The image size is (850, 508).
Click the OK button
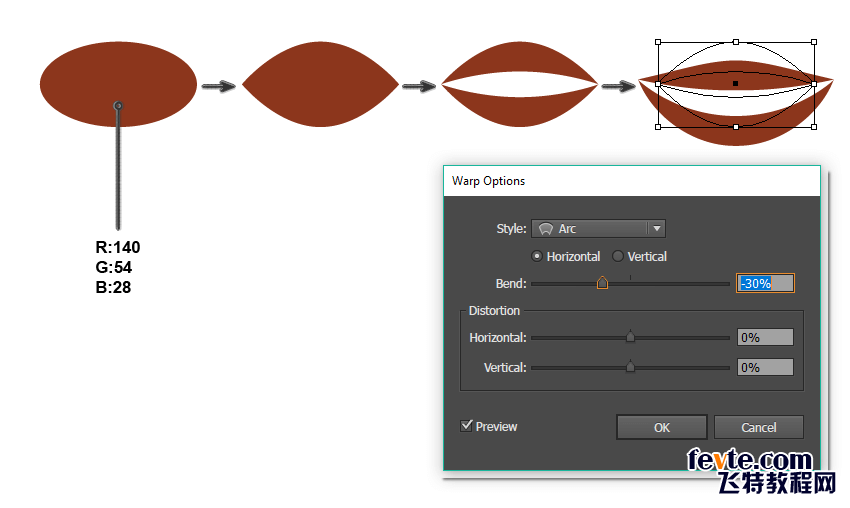click(x=661, y=427)
